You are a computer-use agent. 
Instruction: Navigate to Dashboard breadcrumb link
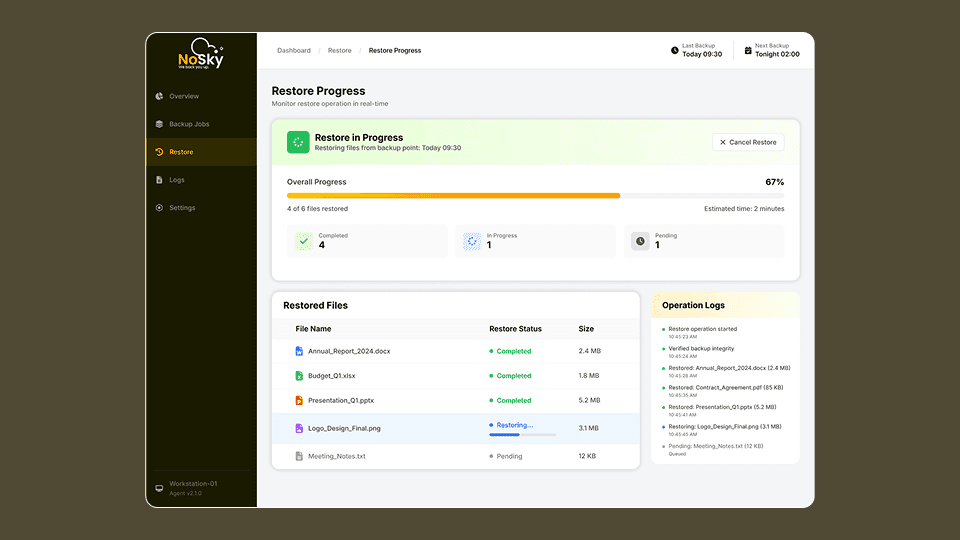[294, 50]
